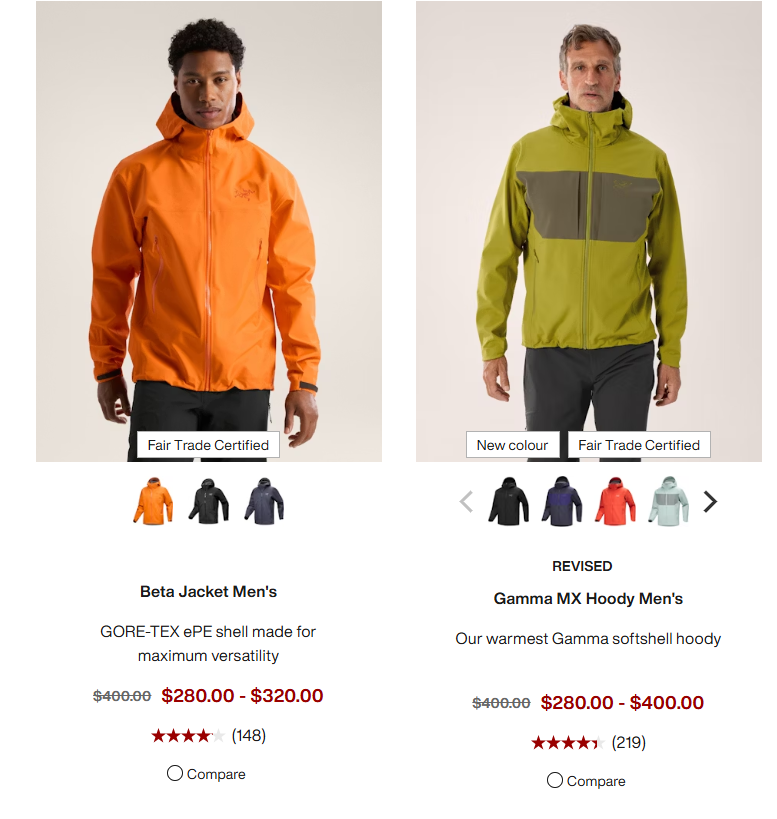Select the pale mint Gamma MX Hoody thumbnail

tap(668, 501)
